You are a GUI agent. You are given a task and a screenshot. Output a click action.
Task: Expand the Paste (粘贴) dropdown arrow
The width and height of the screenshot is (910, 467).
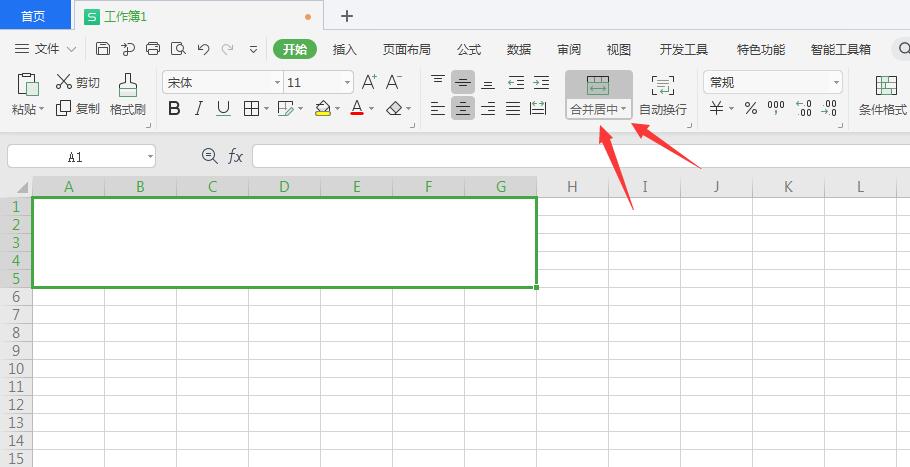(41, 109)
